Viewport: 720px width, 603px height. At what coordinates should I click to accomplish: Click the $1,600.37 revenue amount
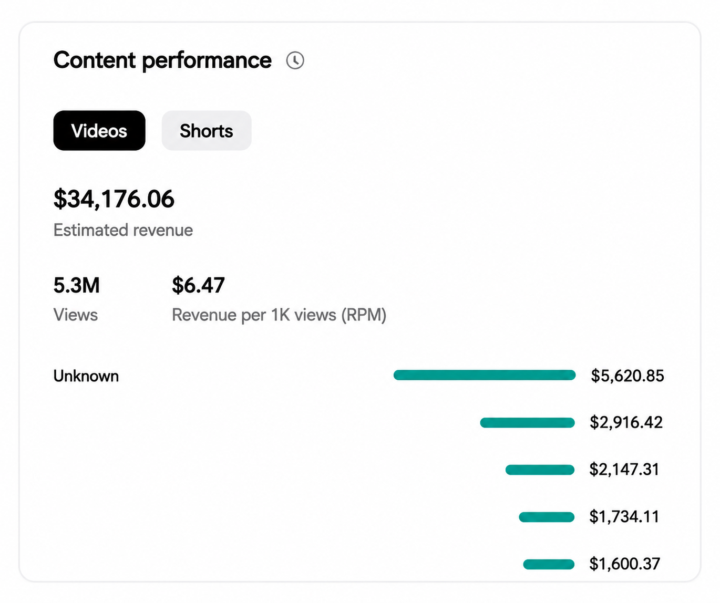pos(625,564)
